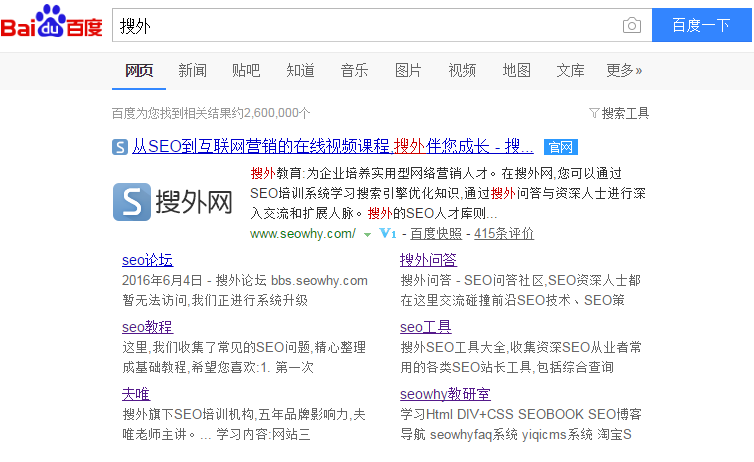
Task: Click the description line starting 搜外教育:为企业培养
Action: (436, 173)
